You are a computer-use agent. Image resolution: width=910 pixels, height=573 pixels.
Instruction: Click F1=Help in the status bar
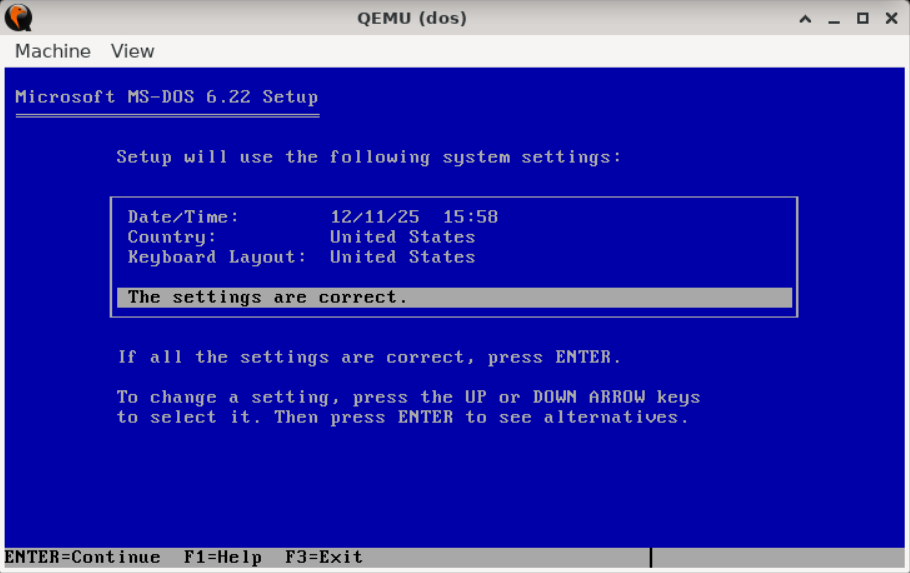(x=222, y=557)
